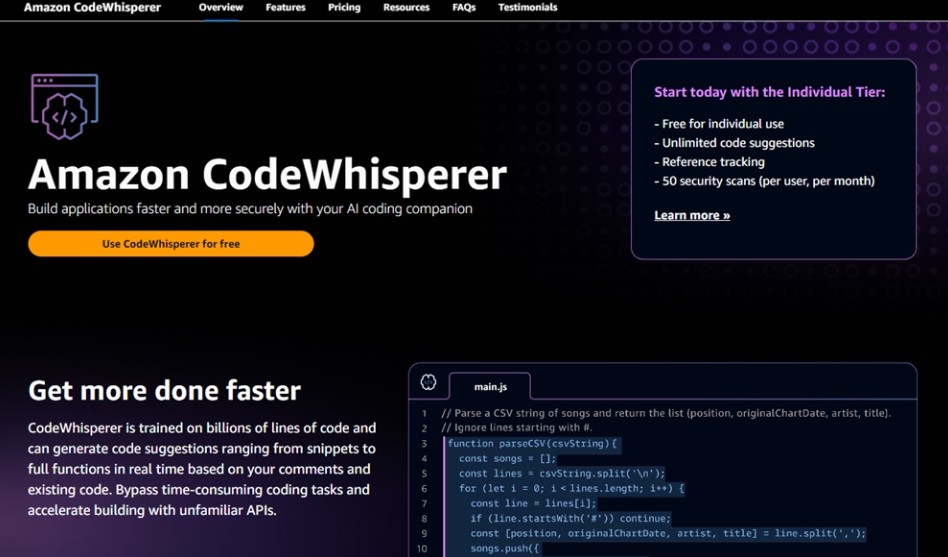Click the 'for (let i = 0' loop line
This screenshot has height=557, width=948.
(x=571, y=489)
